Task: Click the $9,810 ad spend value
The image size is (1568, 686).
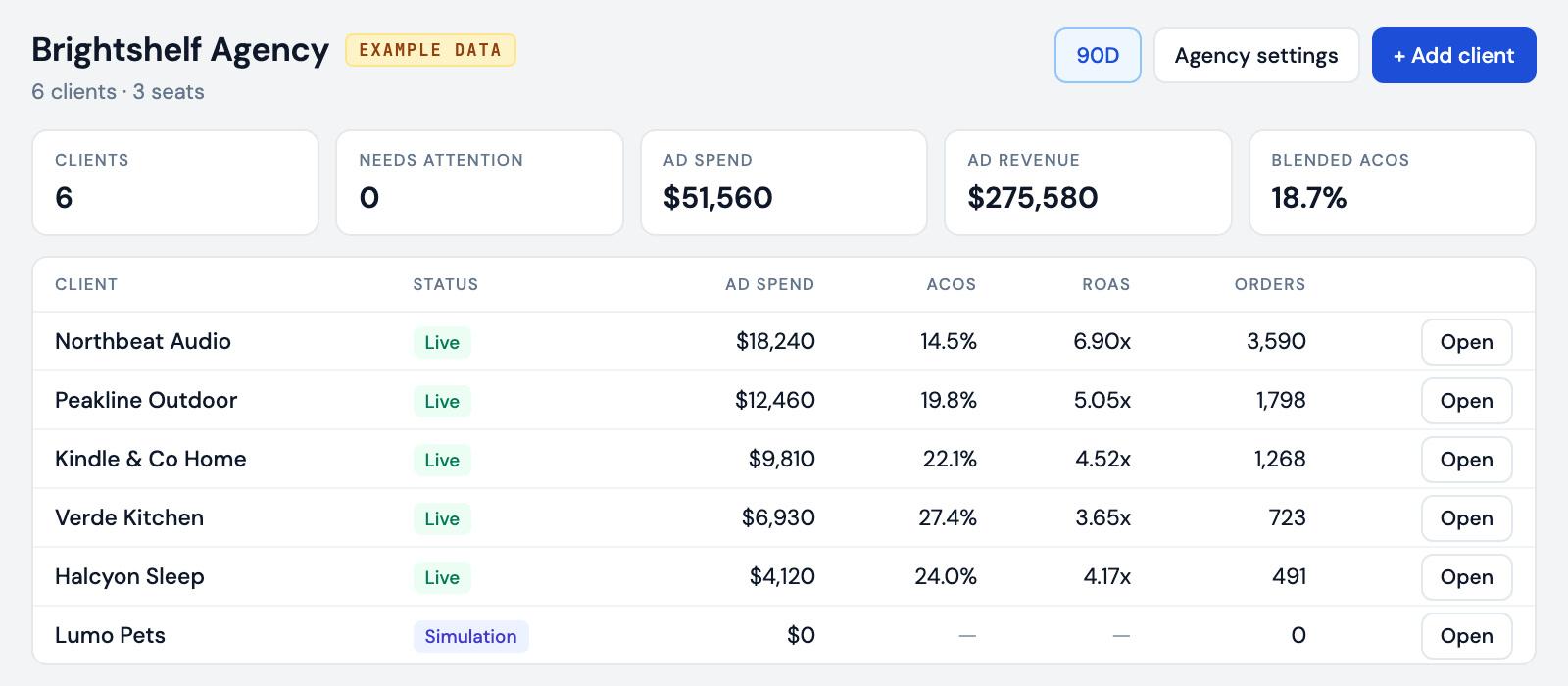Action: coord(781,460)
